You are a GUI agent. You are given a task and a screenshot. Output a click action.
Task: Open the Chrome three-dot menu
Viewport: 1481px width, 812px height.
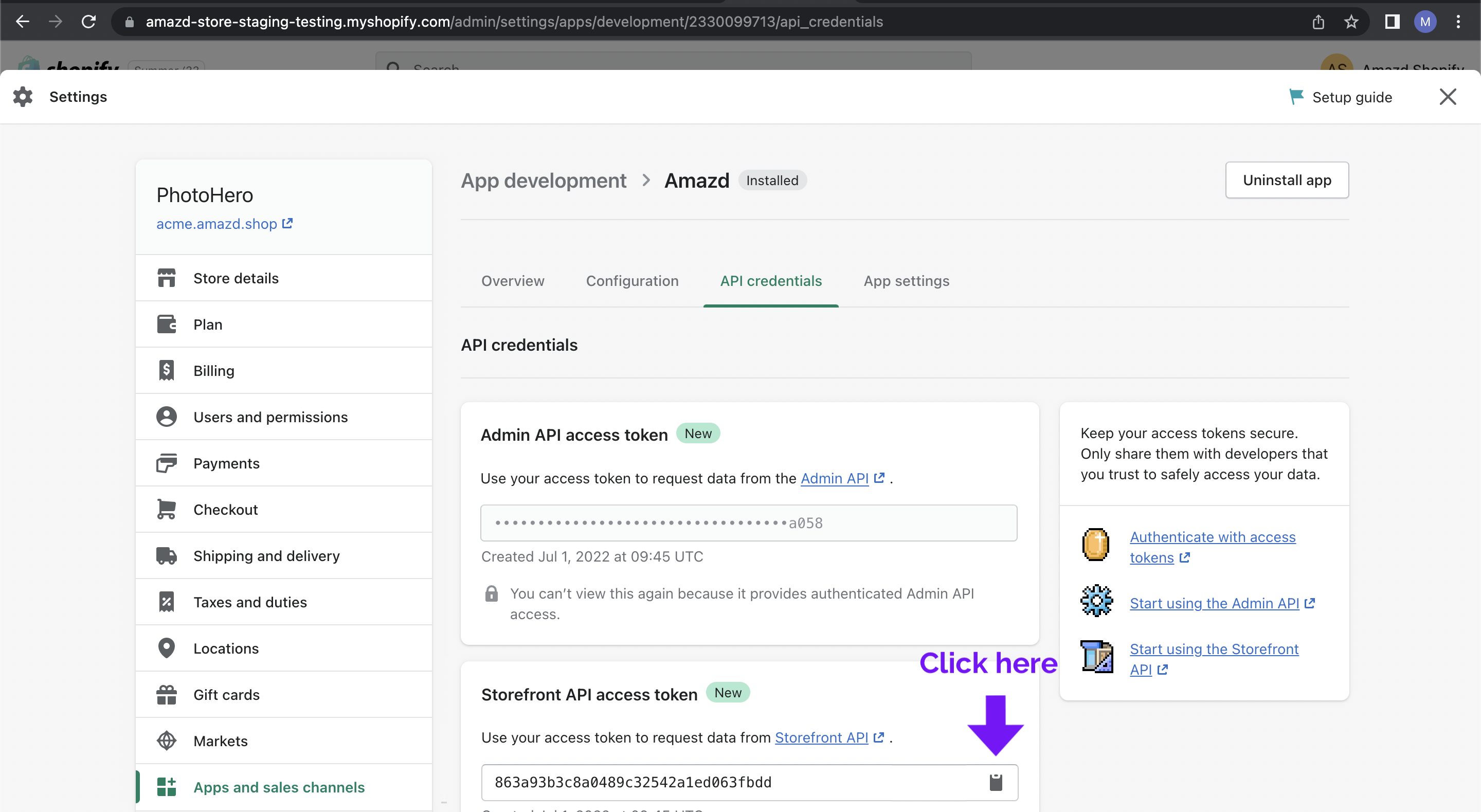pyautogui.click(x=1458, y=22)
